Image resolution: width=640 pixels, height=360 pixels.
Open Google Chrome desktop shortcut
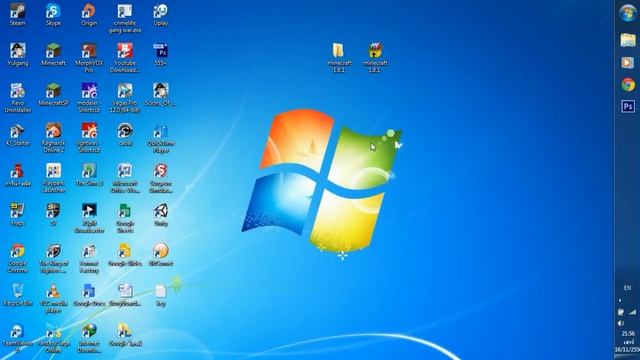coord(18,258)
